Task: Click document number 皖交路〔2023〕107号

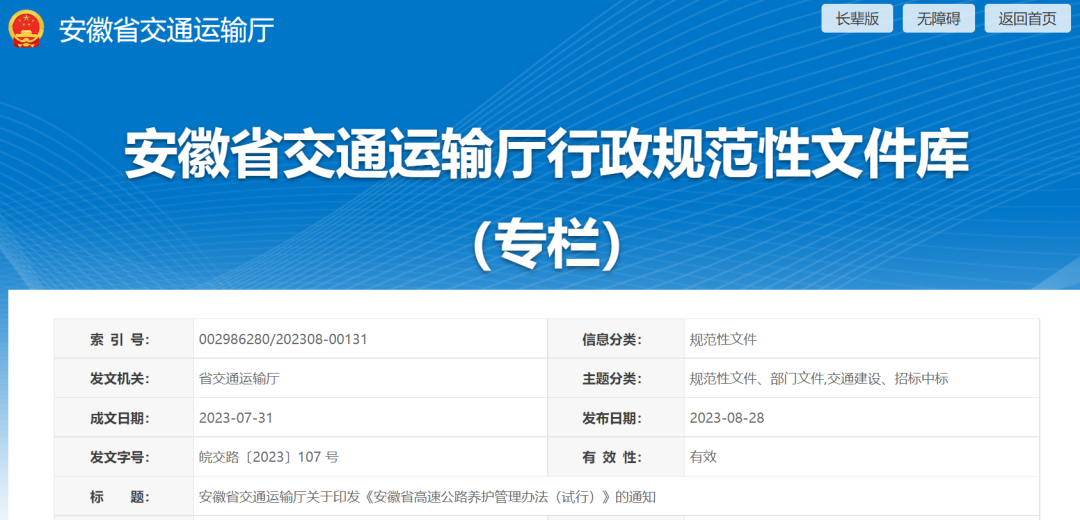Action: click(269, 457)
